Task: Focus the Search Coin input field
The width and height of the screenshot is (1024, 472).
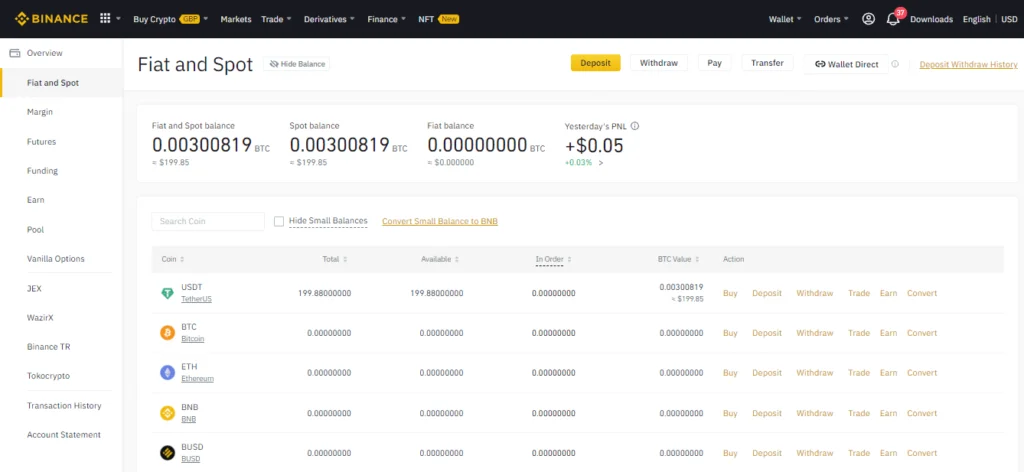Action: point(208,221)
